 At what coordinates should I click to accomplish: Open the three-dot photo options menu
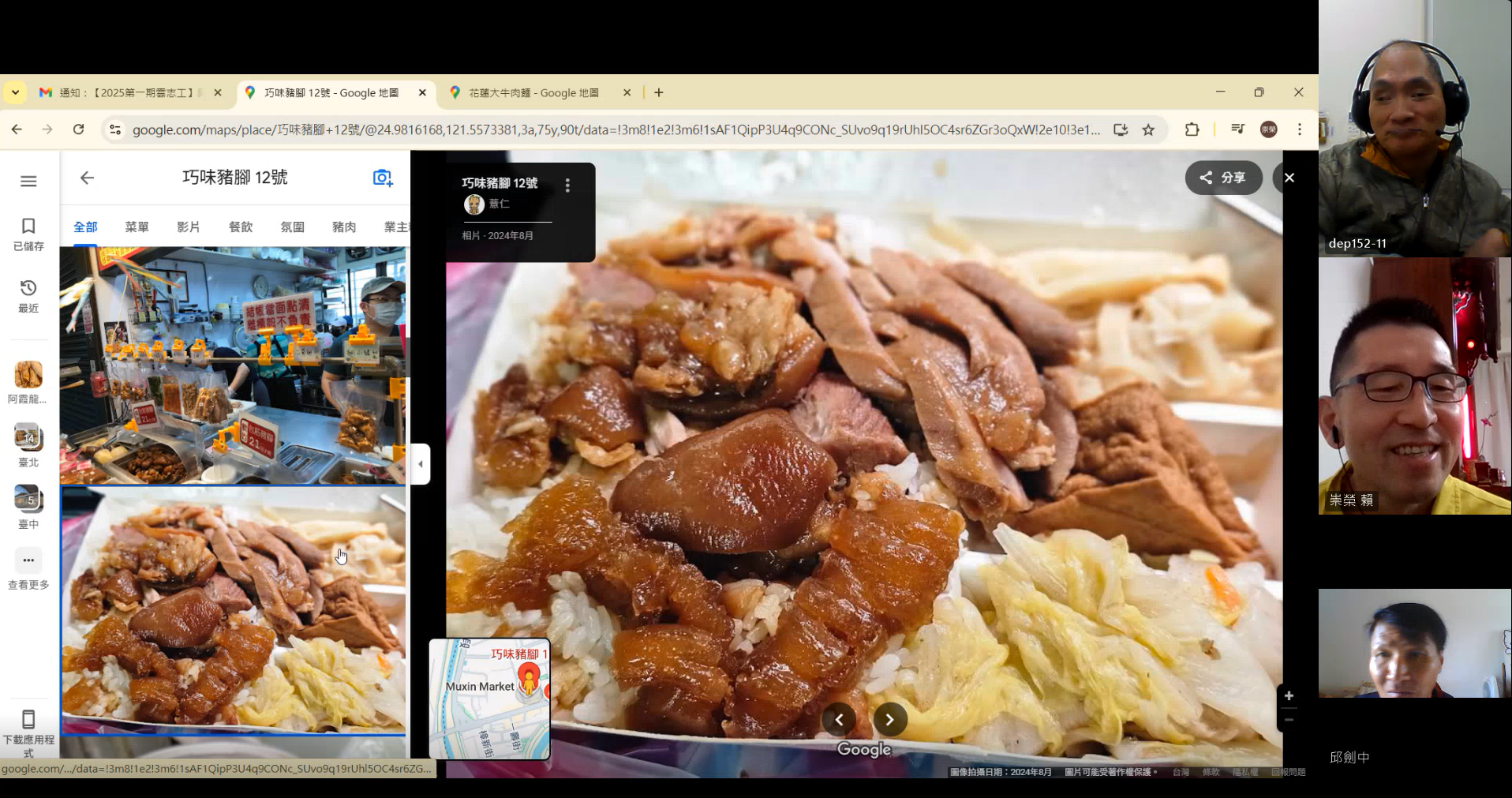(567, 185)
